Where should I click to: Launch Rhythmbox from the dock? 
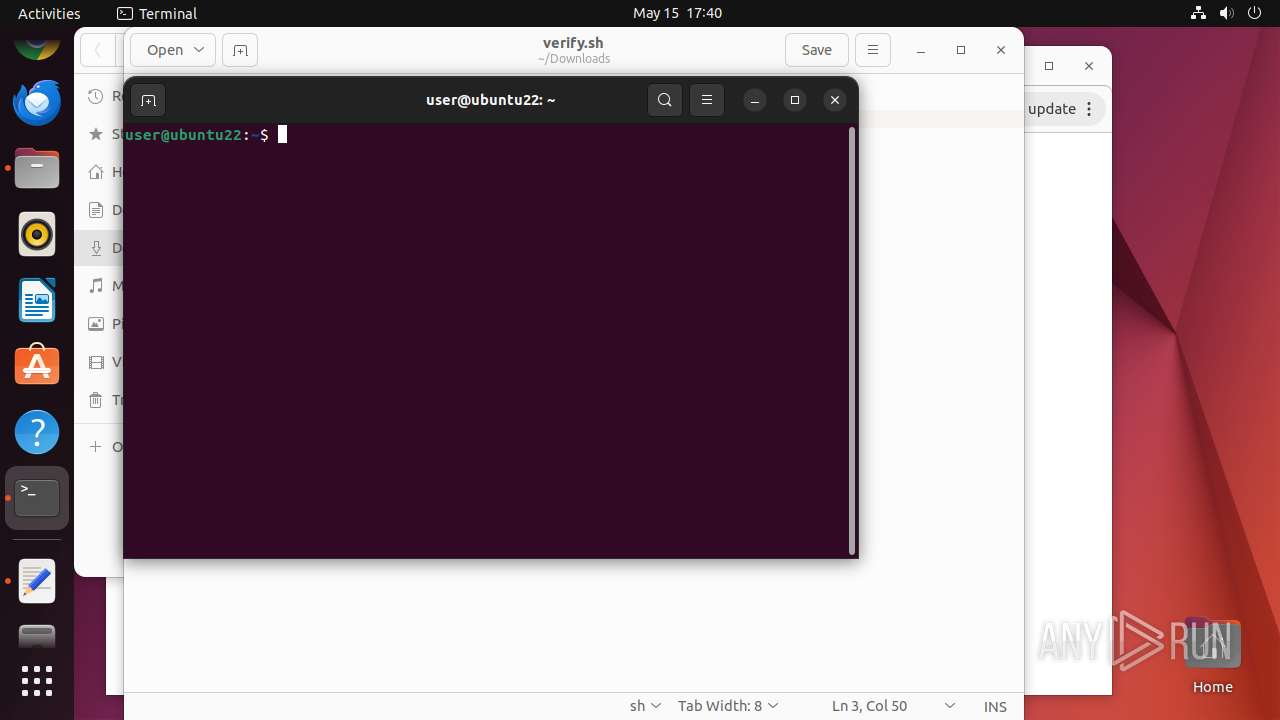37,234
